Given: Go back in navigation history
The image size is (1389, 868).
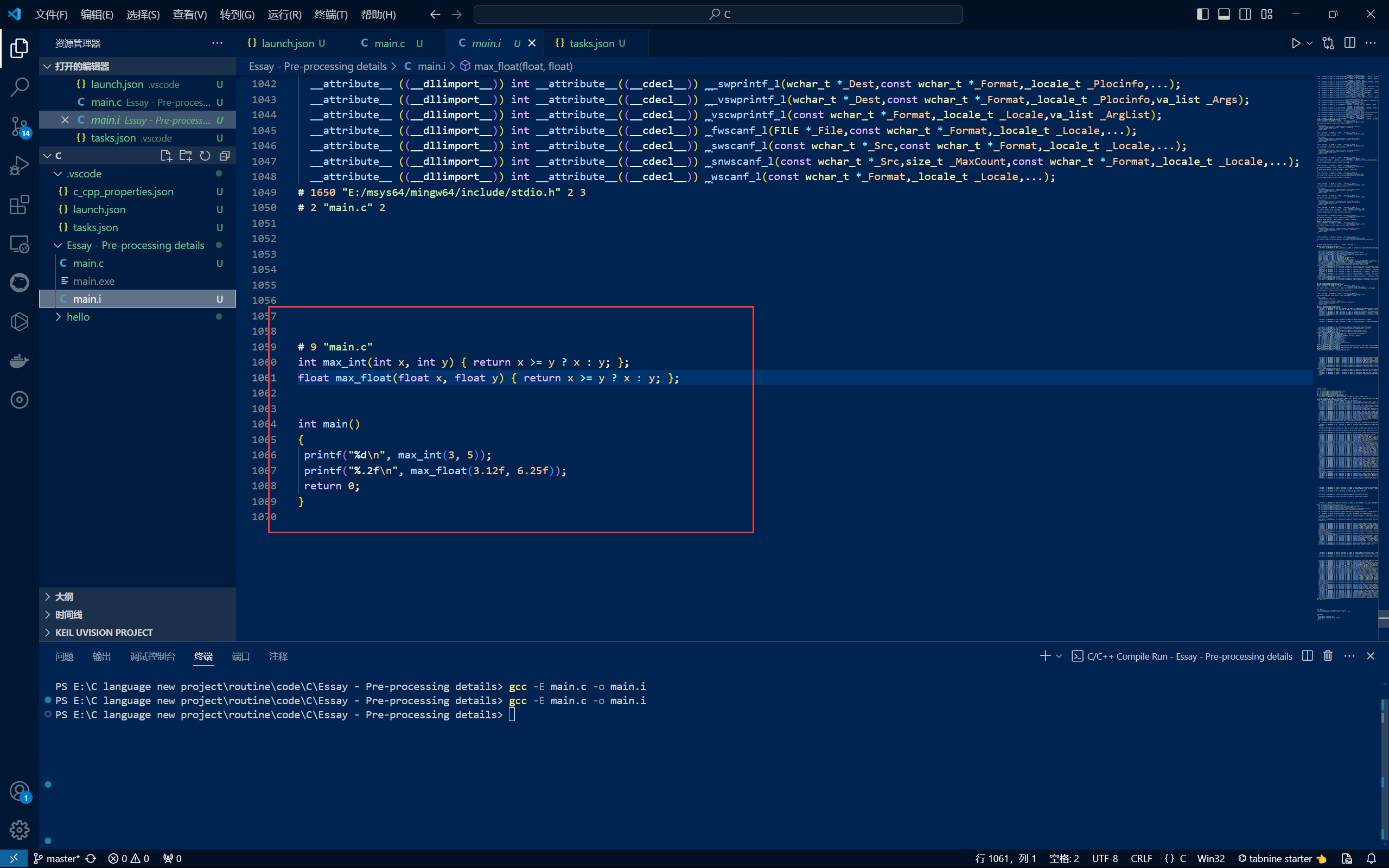Looking at the screenshot, I should click(x=435, y=14).
